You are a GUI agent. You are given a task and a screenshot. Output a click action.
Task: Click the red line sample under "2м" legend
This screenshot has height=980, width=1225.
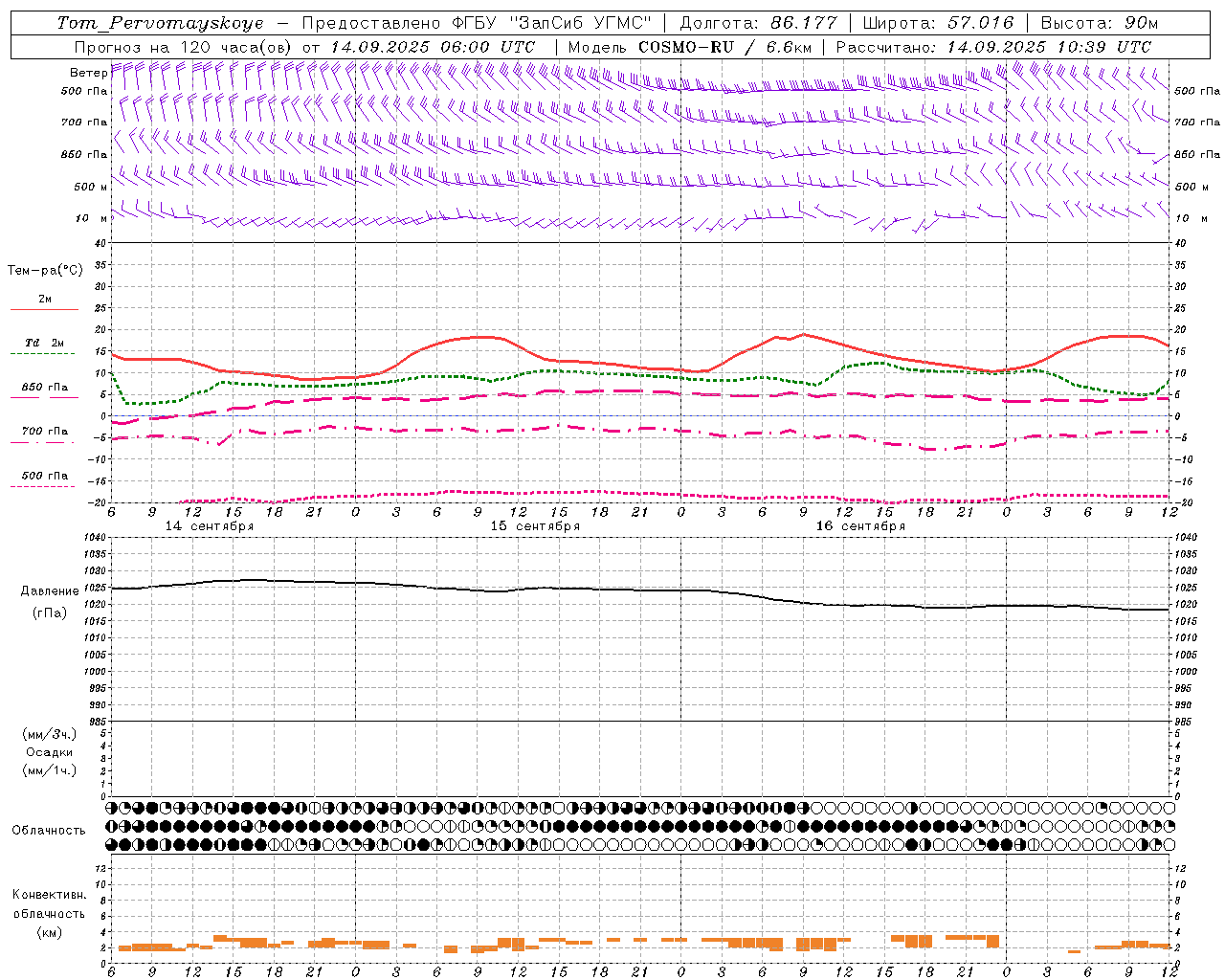(44, 310)
